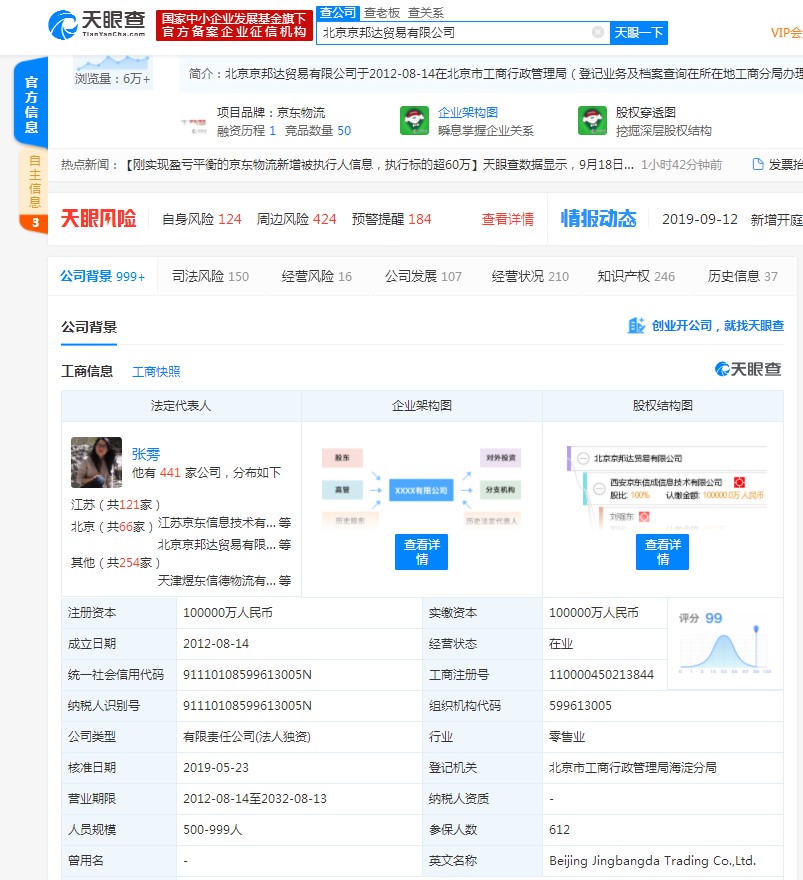
Task: Open 周边风险 424 count
Action: (296, 219)
